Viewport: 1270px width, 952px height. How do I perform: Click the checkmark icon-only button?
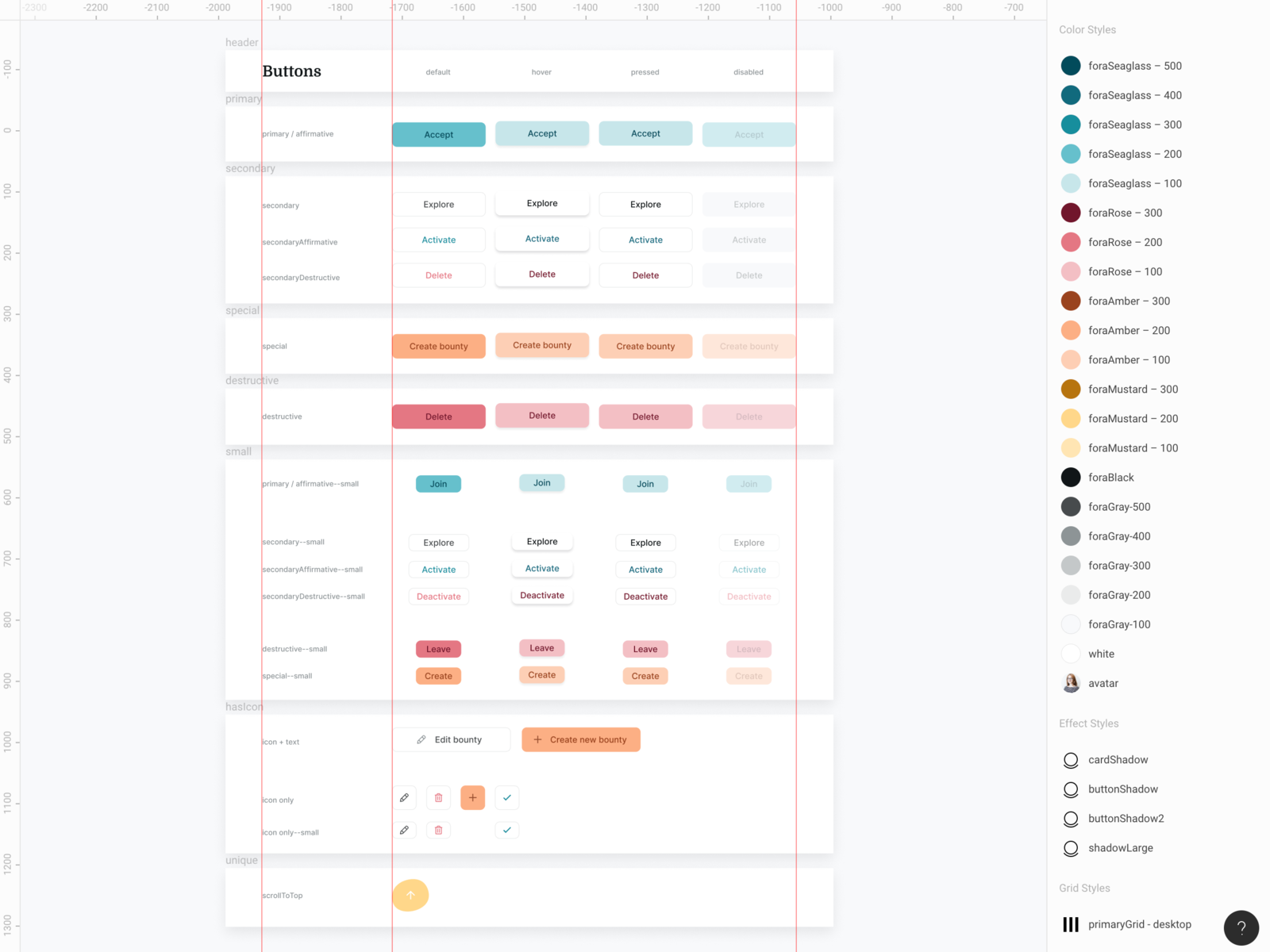tap(506, 797)
